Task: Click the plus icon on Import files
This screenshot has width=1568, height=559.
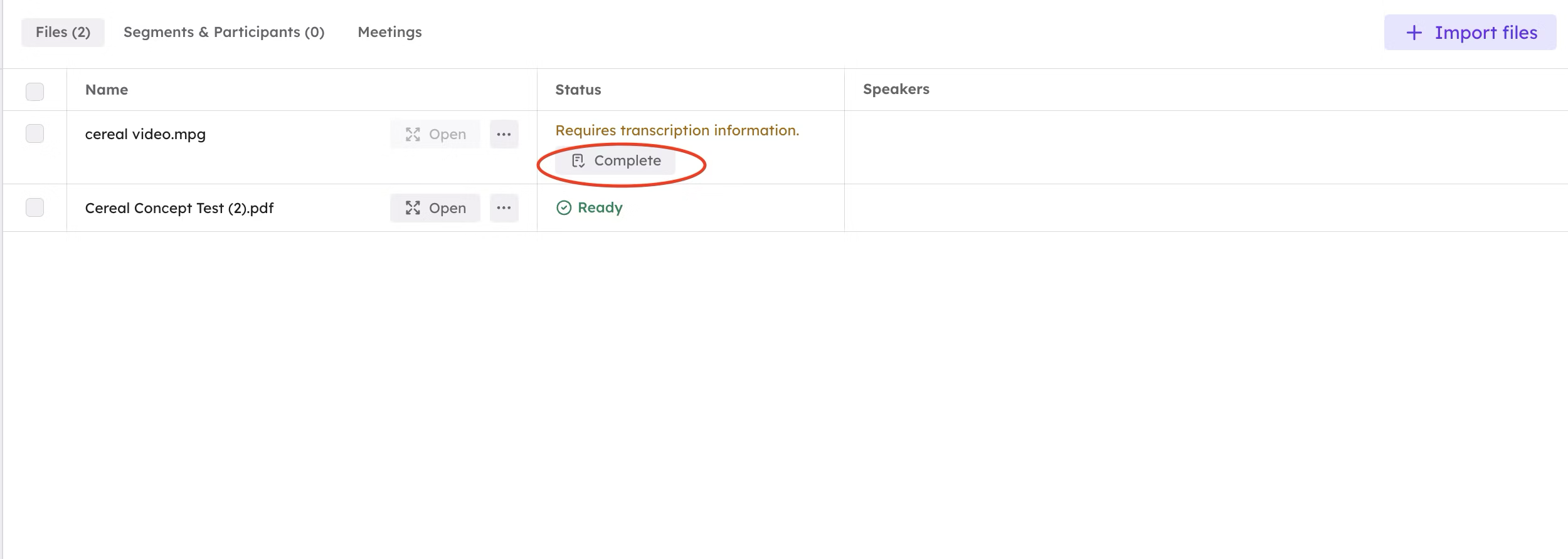Action: point(1414,33)
